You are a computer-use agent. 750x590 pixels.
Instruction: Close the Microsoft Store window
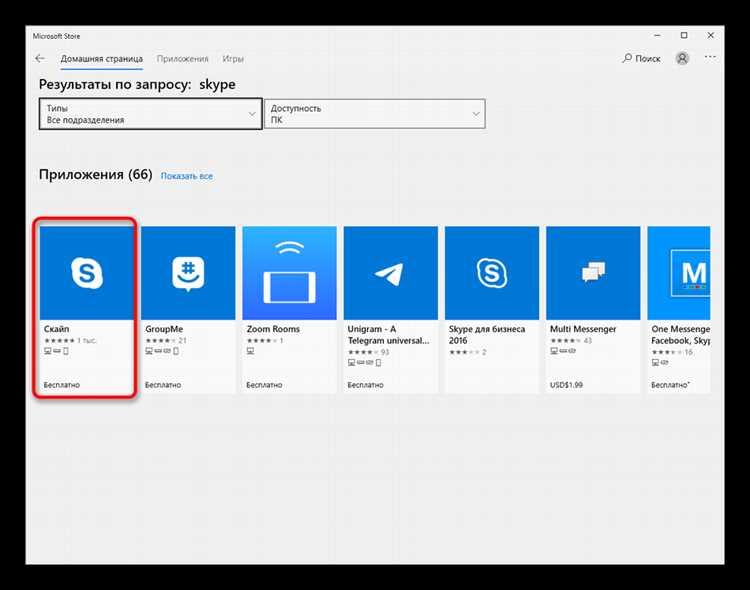[710, 35]
